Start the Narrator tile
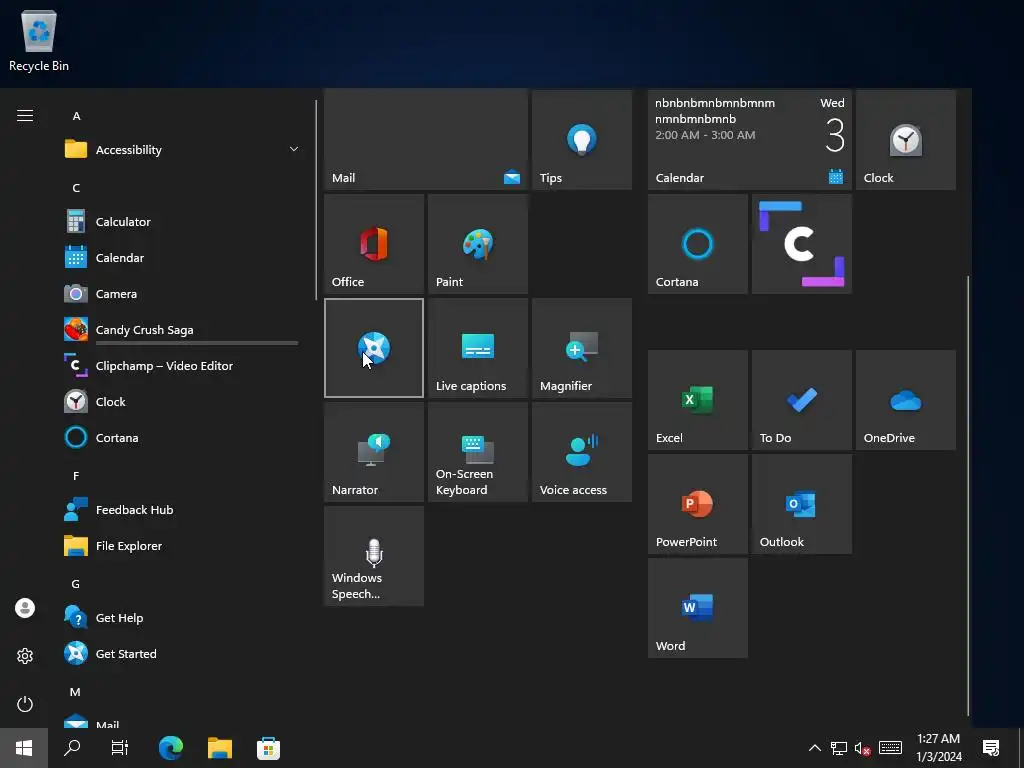 (x=374, y=452)
